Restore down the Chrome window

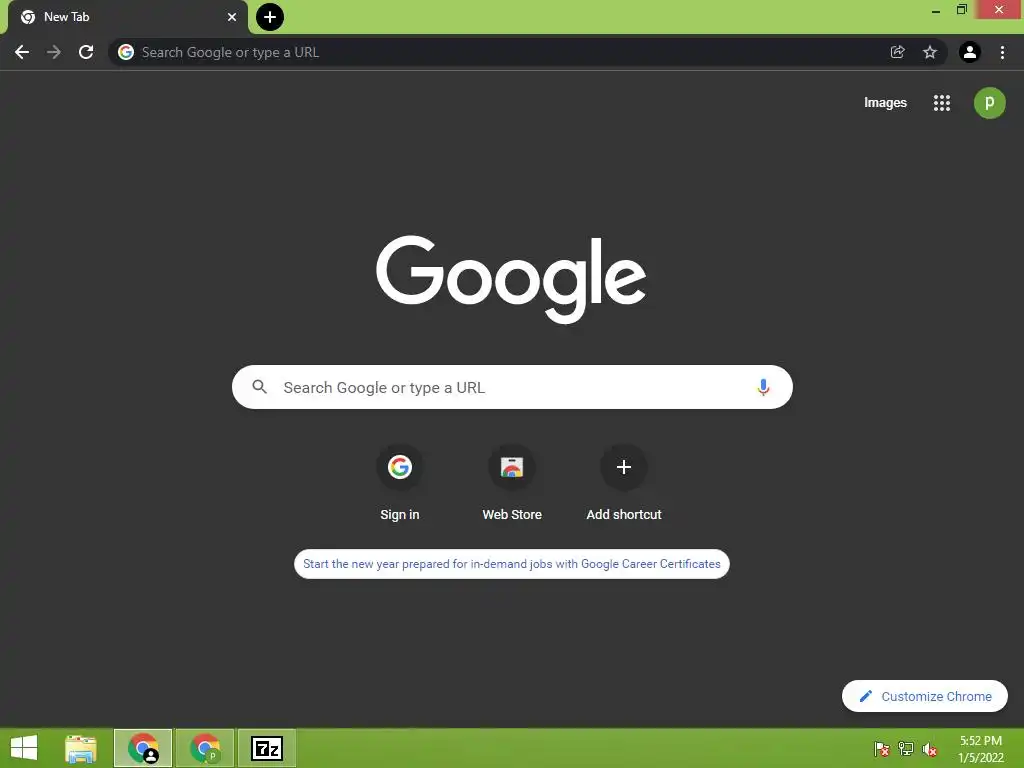(x=962, y=10)
